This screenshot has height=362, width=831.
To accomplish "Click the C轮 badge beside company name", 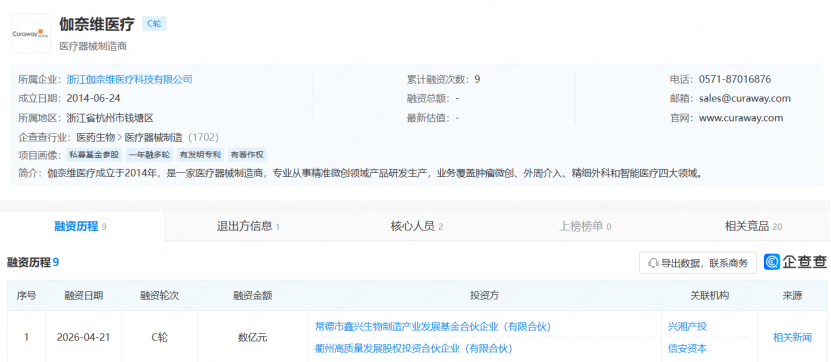I will 154,24.
